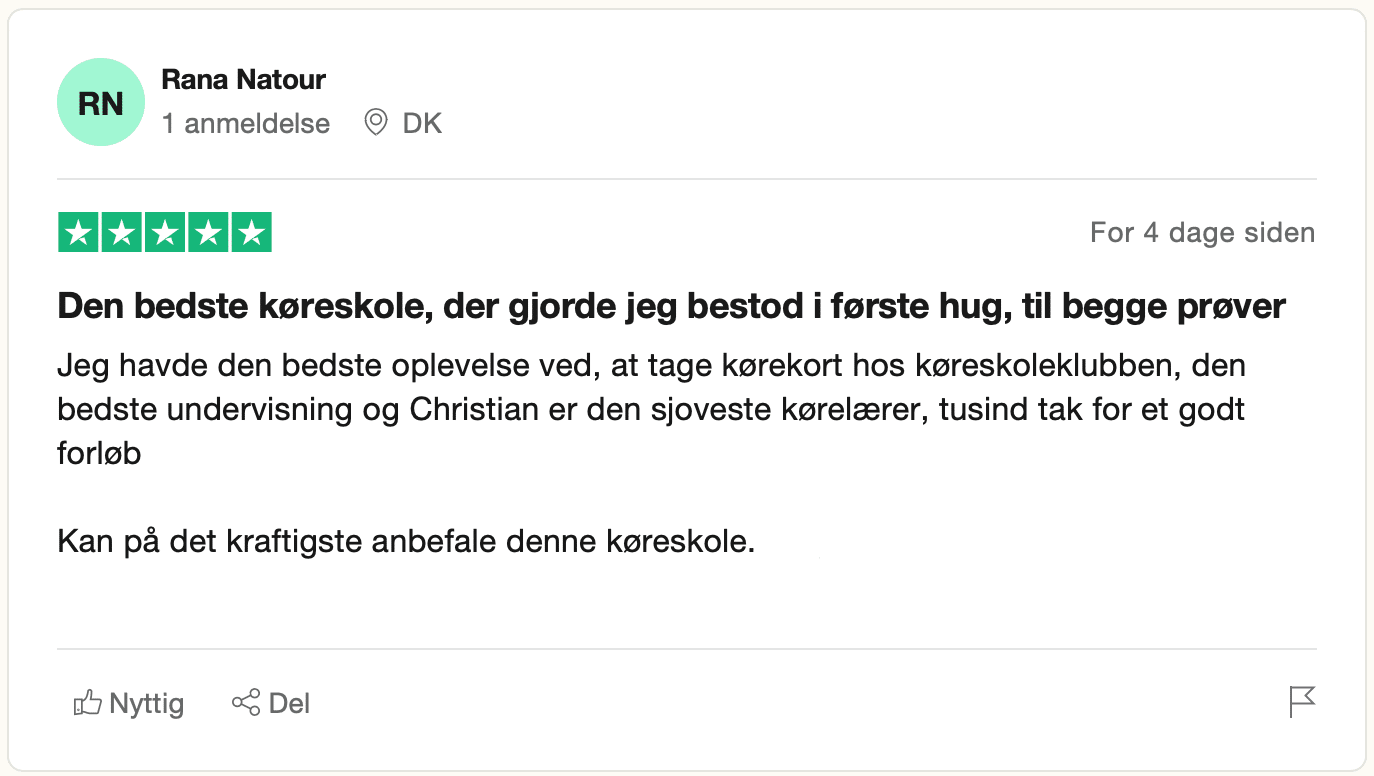Open the review title 'Den bedste køreskole'
This screenshot has height=776, width=1374.
click(671, 307)
